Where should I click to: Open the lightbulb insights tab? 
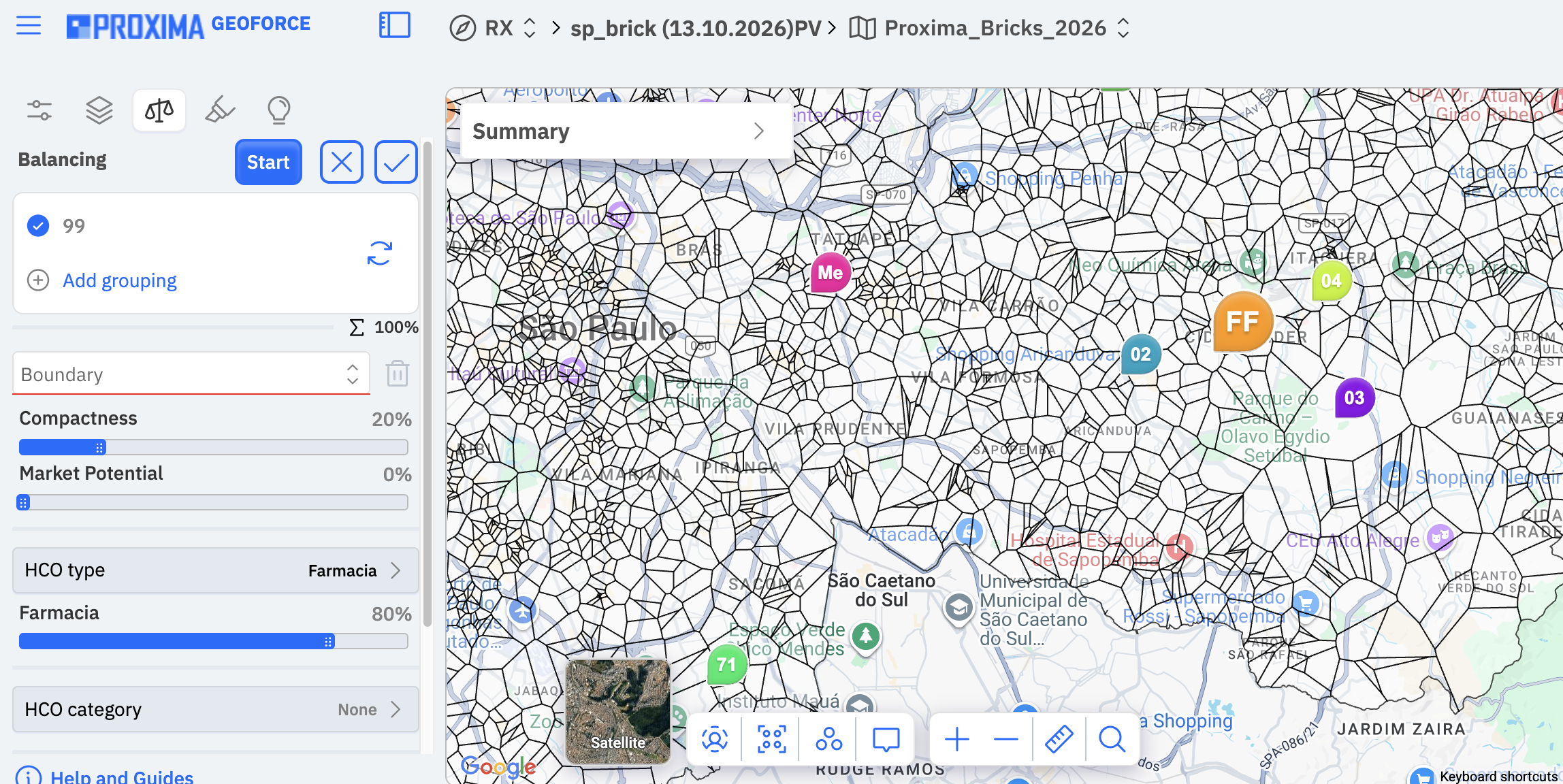(x=279, y=110)
